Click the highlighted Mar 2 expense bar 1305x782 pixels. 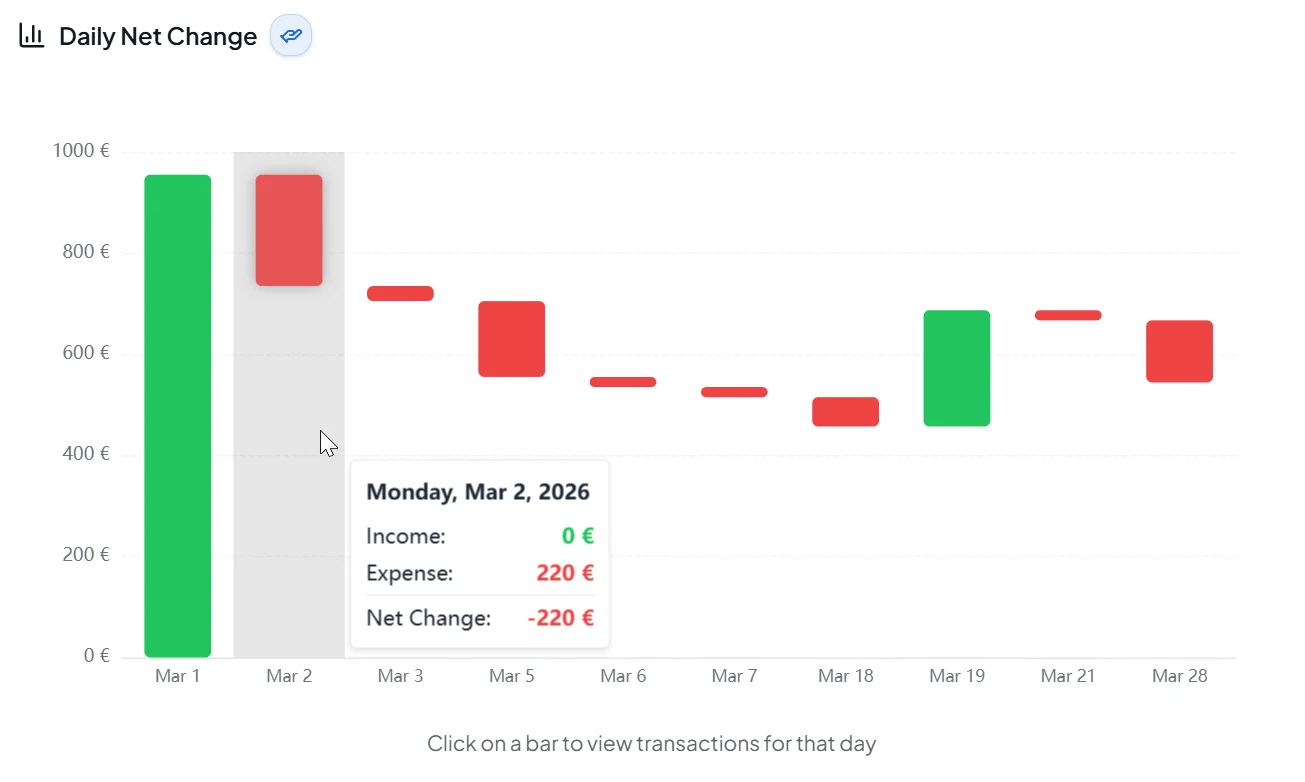pyautogui.click(x=289, y=228)
